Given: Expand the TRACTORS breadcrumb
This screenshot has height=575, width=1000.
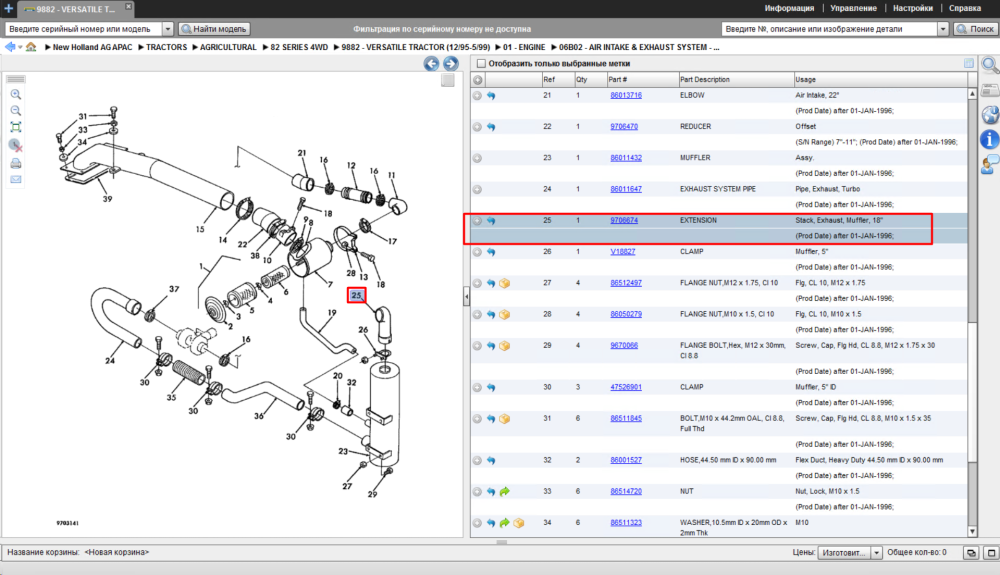Looking at the screenshot, I should pos(141,47).
